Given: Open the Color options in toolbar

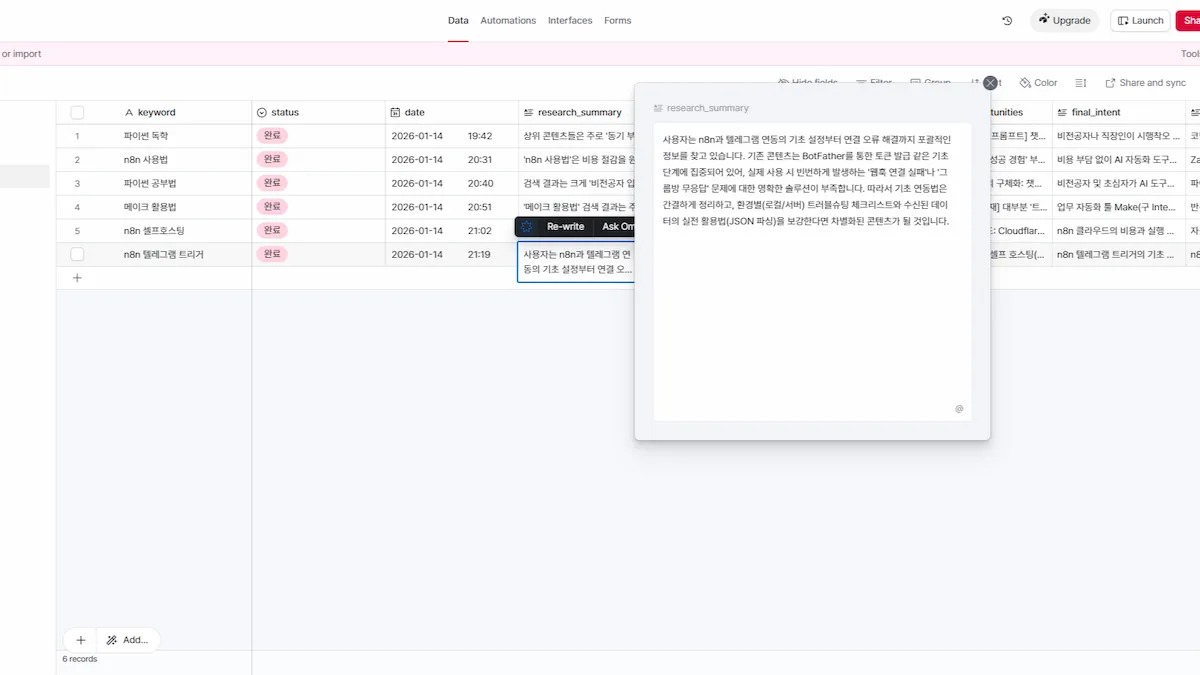Looking at the screenshot, I should [x=1038, y=83].
